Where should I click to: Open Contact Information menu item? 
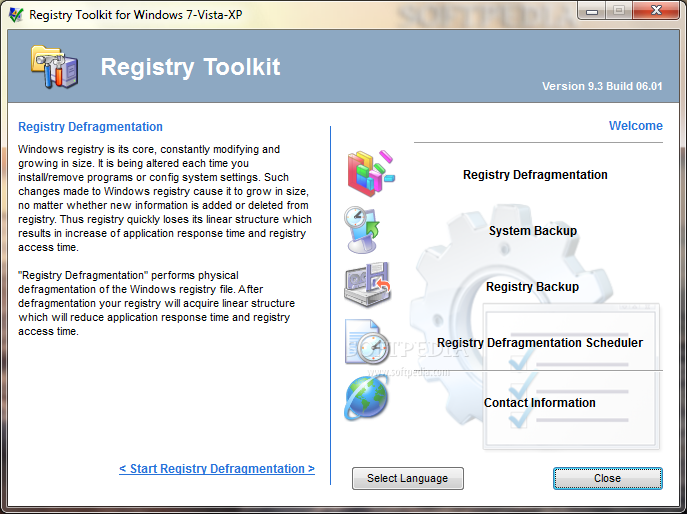[539, 402]
